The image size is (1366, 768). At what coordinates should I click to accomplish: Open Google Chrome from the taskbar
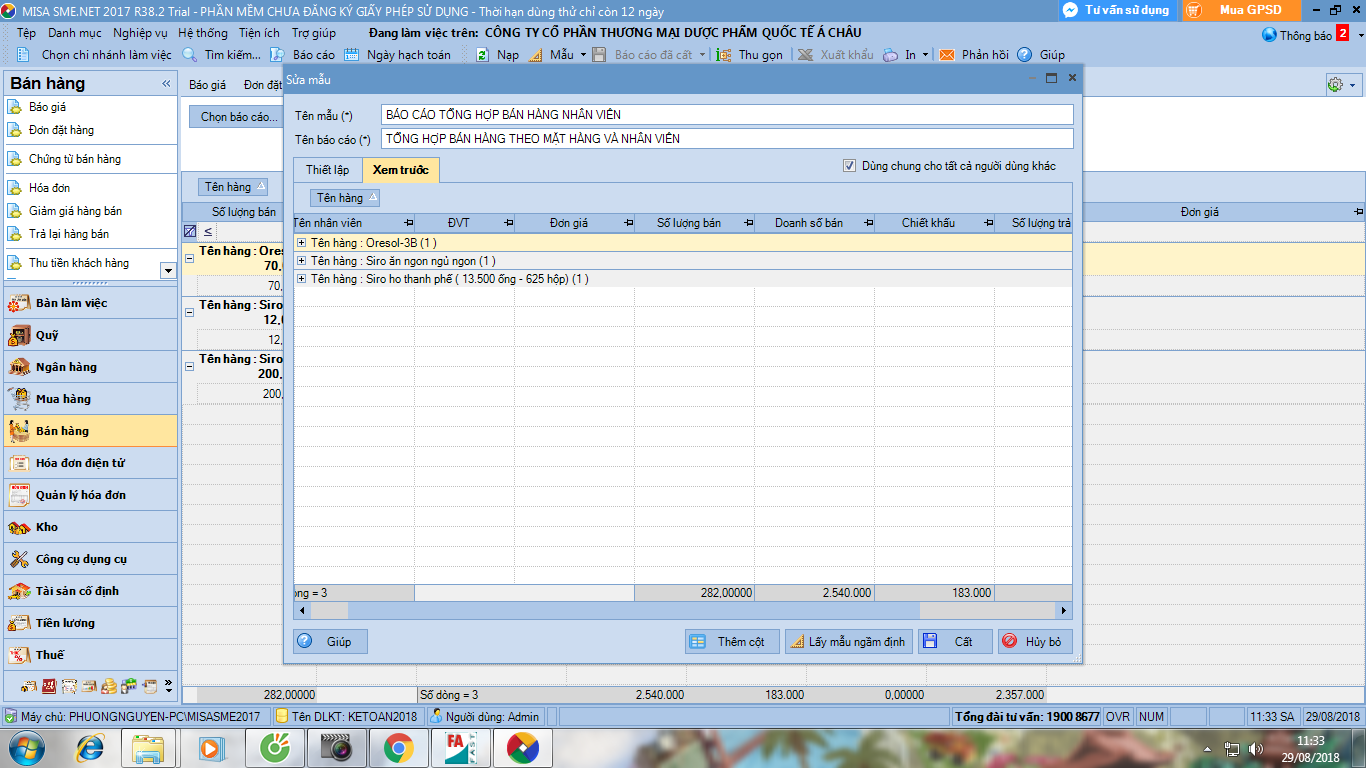[x=398, y=747]
